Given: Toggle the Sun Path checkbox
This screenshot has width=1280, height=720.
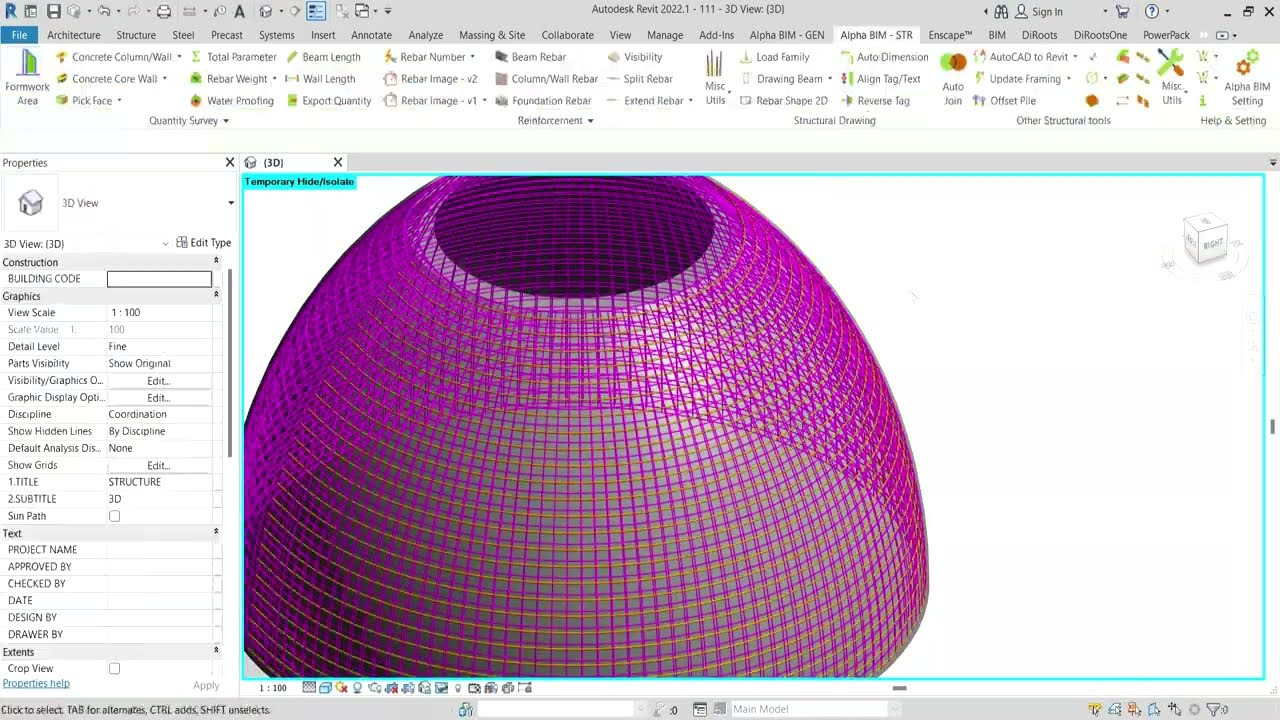Looking at the screenshot, I should (114, 516).
